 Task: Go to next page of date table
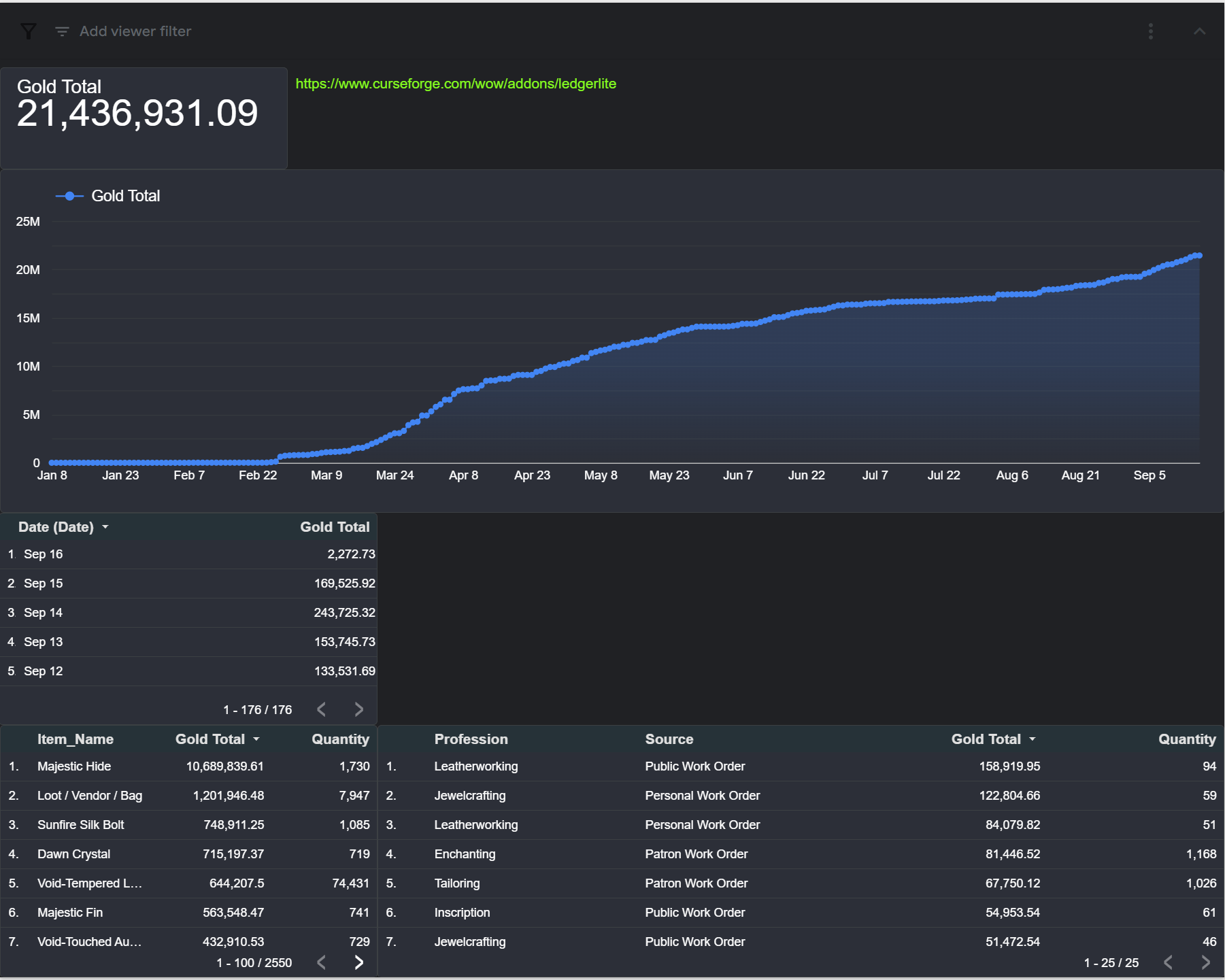pyautogui.click(x=359, y=709)
